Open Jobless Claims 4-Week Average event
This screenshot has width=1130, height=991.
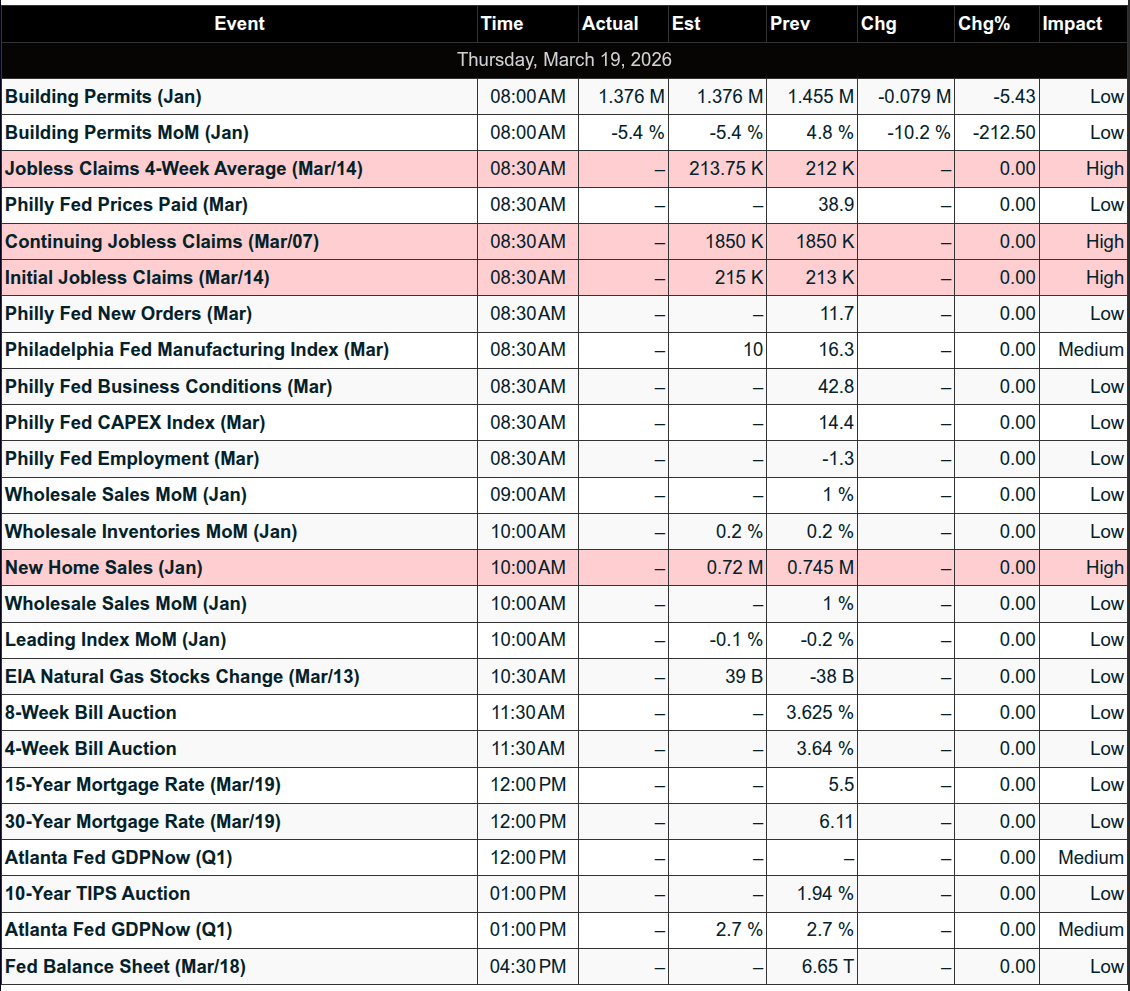click(184, 169)
